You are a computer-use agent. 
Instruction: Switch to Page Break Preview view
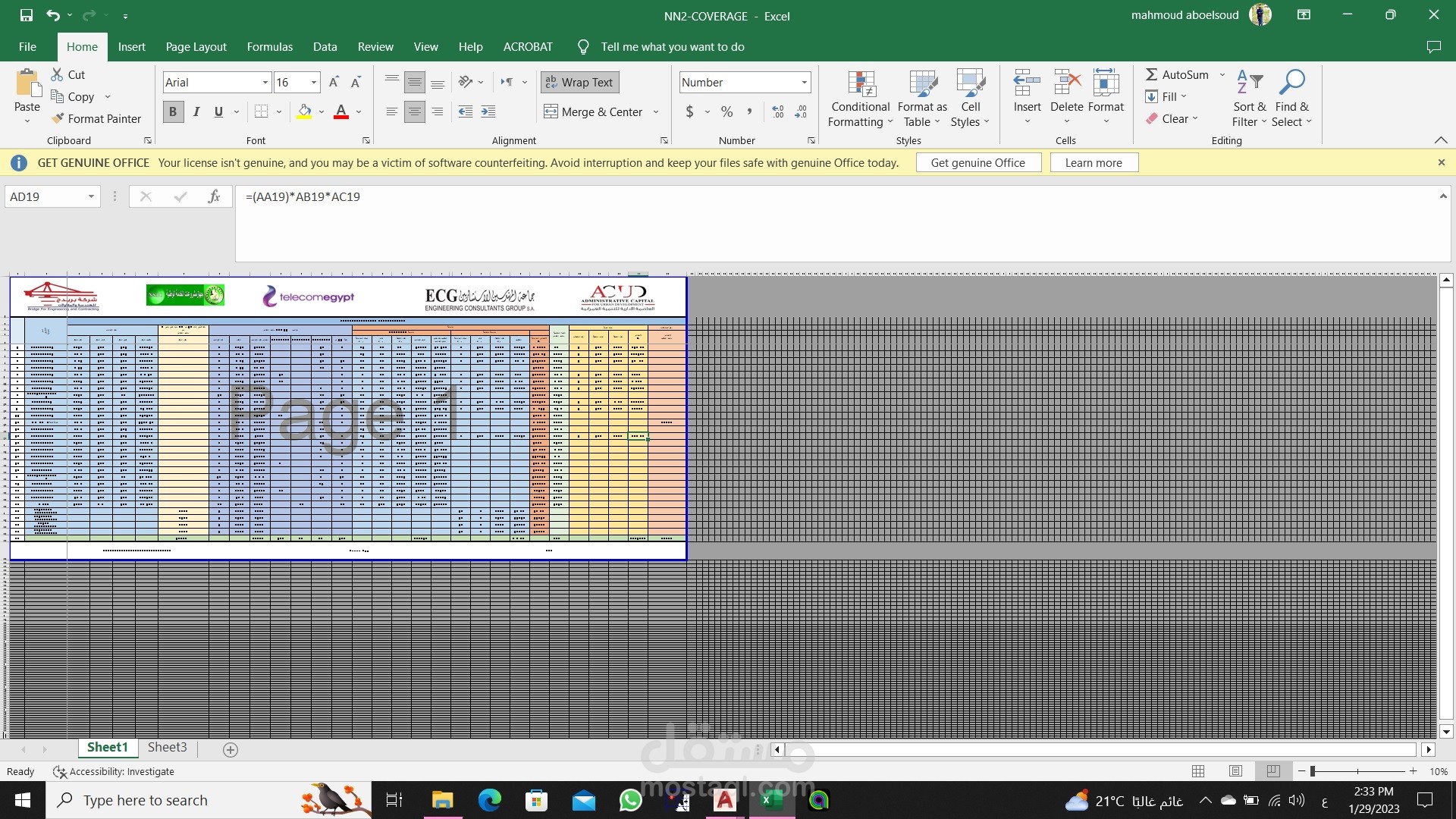tap(1272, 771)
